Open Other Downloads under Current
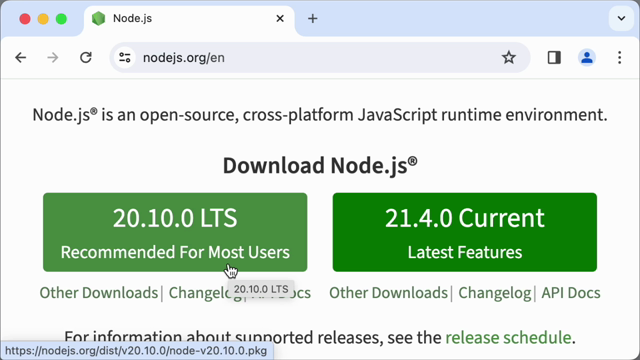 (x=389, y=293)
